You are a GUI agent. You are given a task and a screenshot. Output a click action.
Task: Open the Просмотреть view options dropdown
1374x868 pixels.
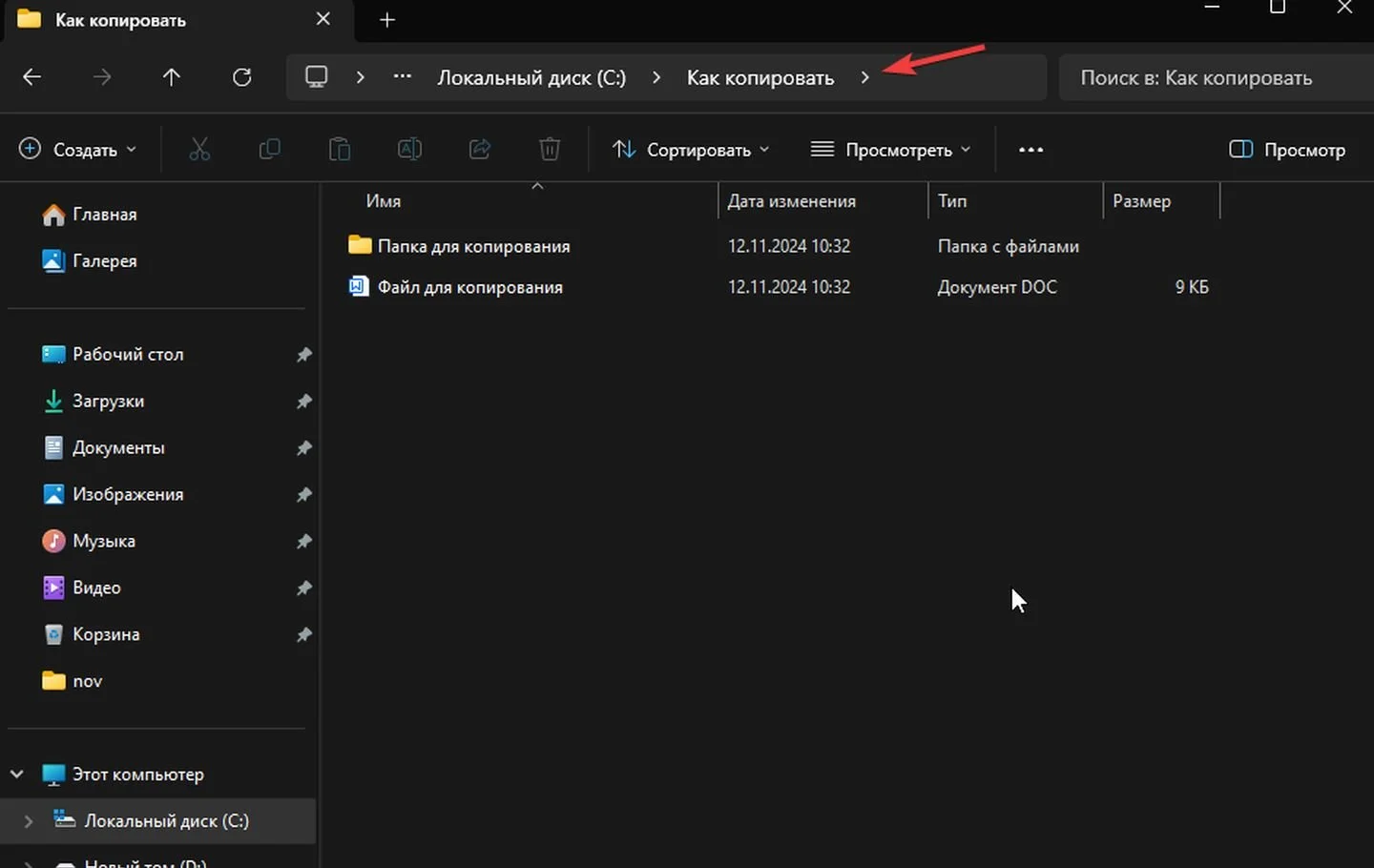click(890, 150)
